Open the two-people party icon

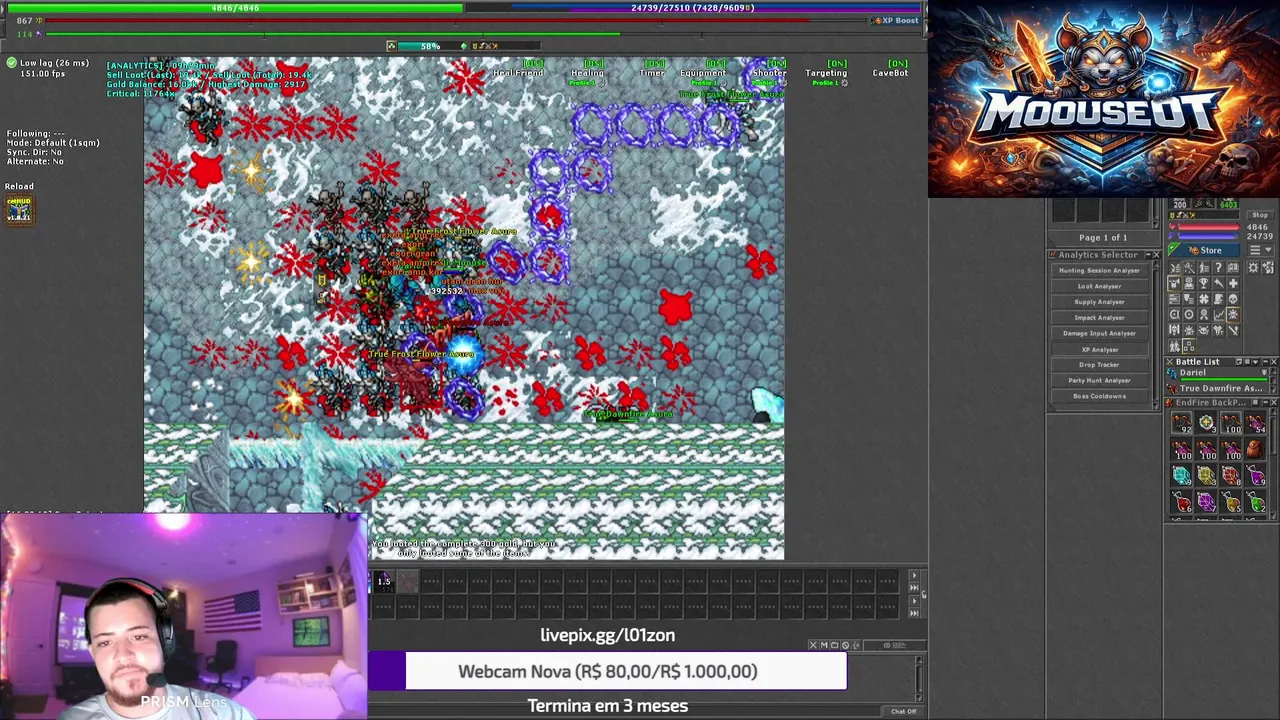[x=1174, y=346]
